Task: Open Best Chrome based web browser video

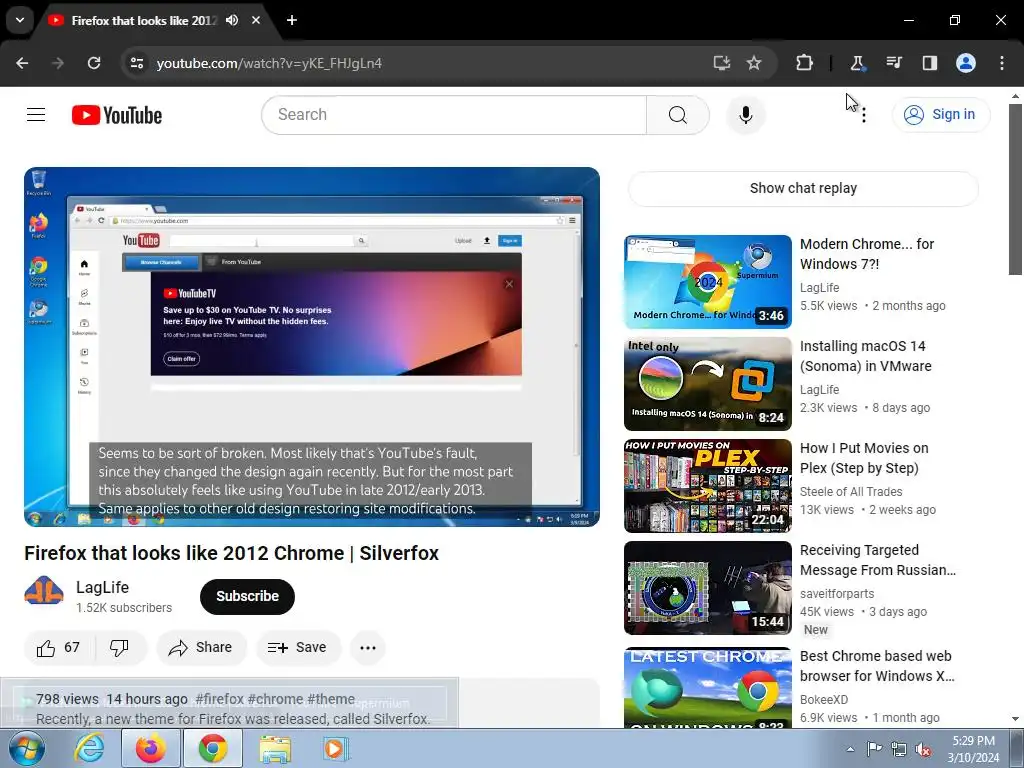Action: coord(708,688)
